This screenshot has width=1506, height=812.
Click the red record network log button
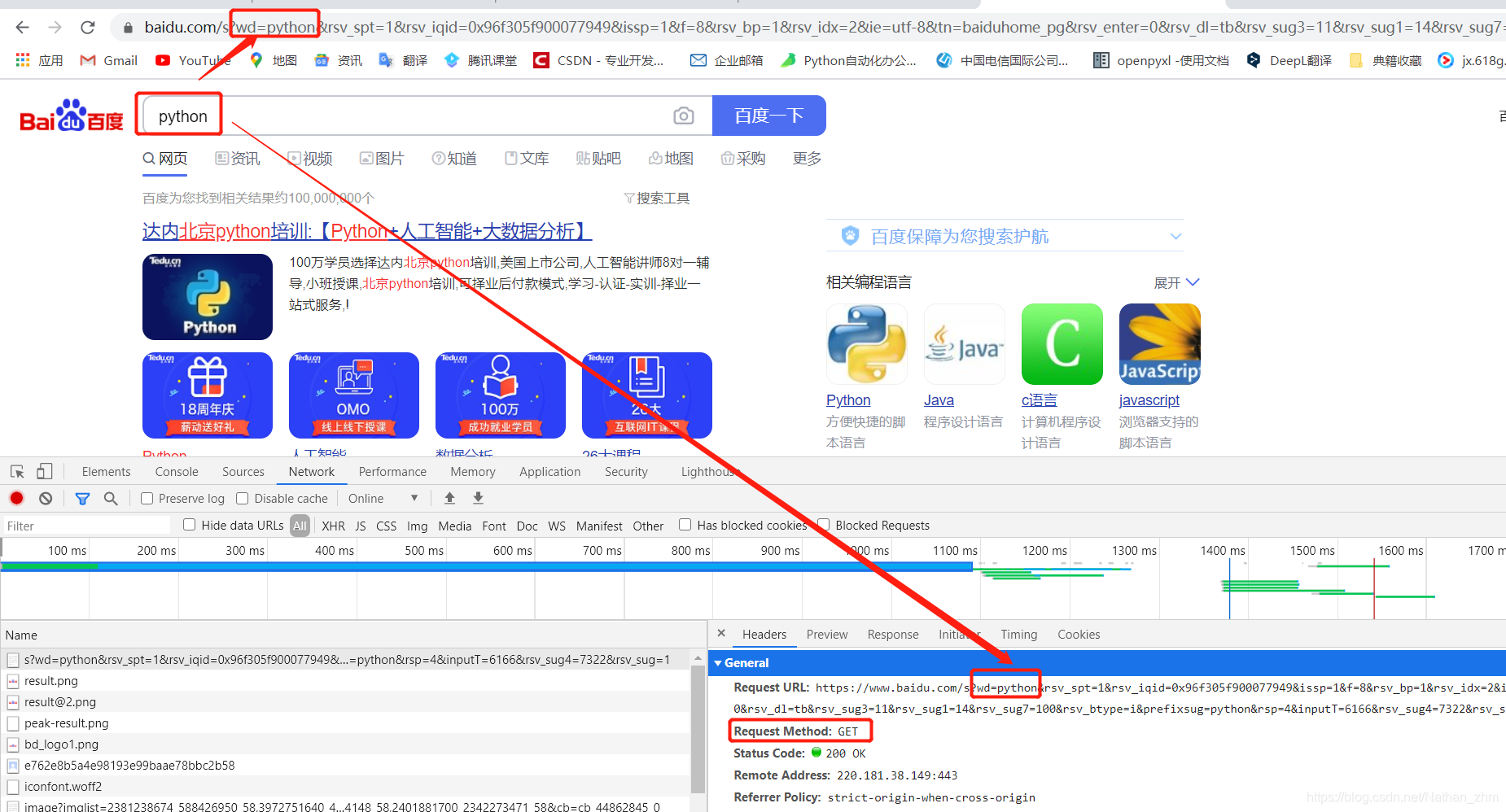(x=17, y=498)
